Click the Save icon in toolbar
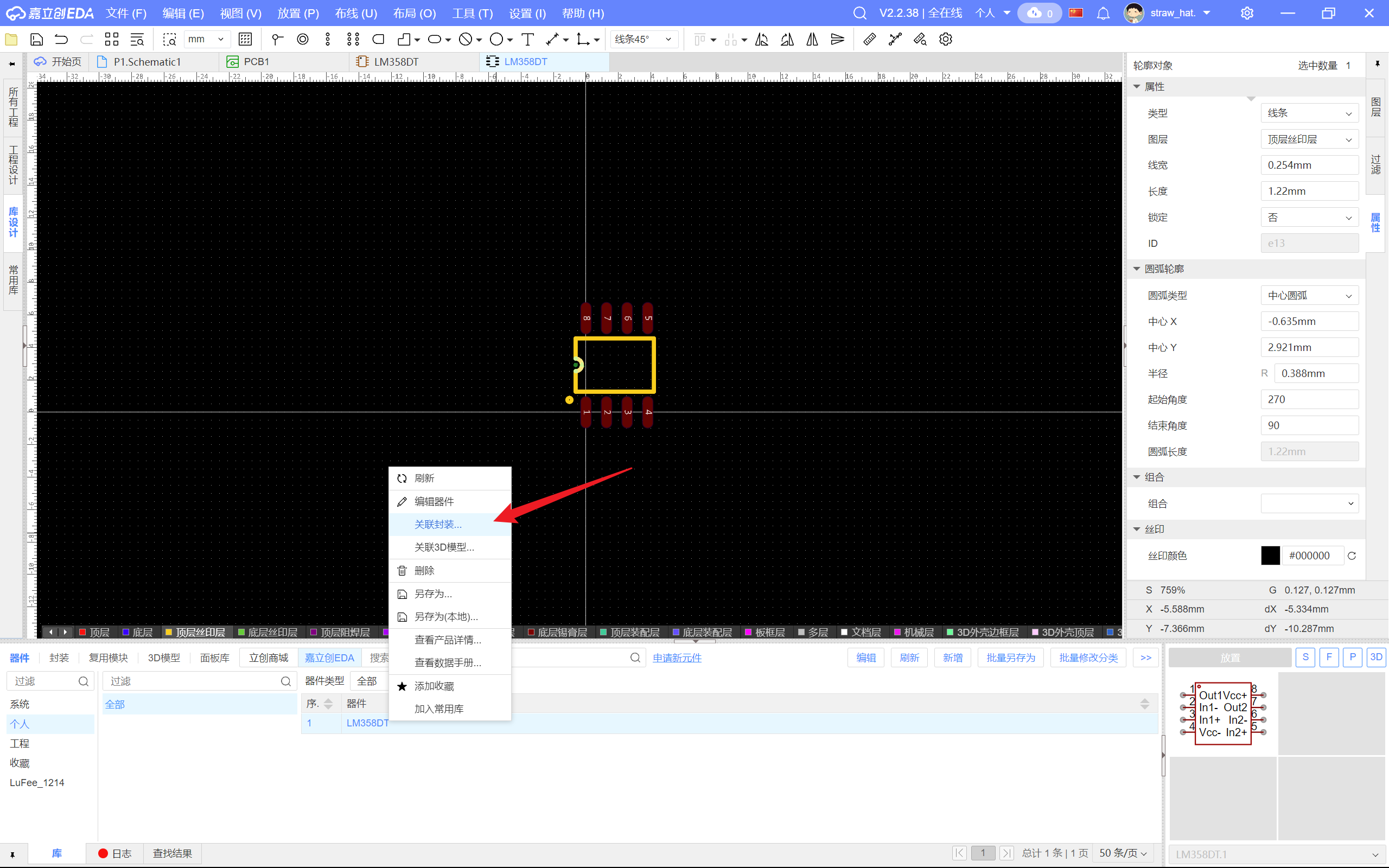The width and height of the screenshot is (1389, 868). point(37,39)
